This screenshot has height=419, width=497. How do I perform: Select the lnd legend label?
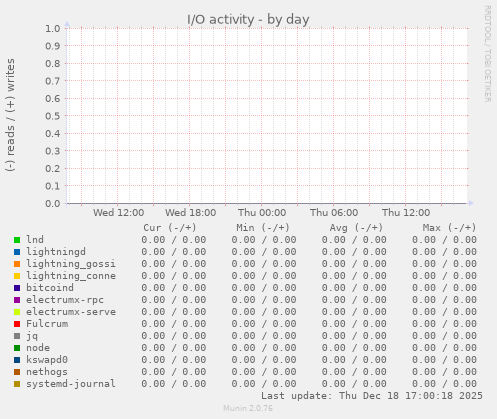click(x=35, y=239)
